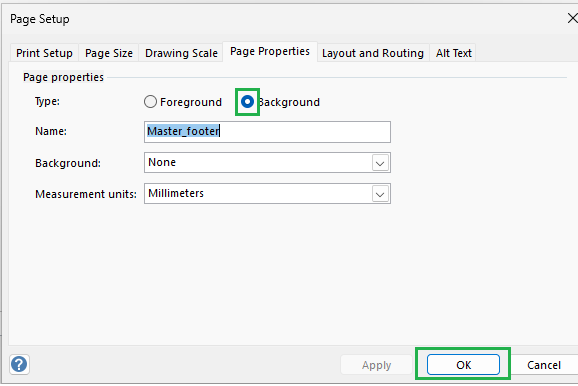Click the Cancel button
Screen dimensions: 578x386
pyautogui.click(x=544, y=365)
